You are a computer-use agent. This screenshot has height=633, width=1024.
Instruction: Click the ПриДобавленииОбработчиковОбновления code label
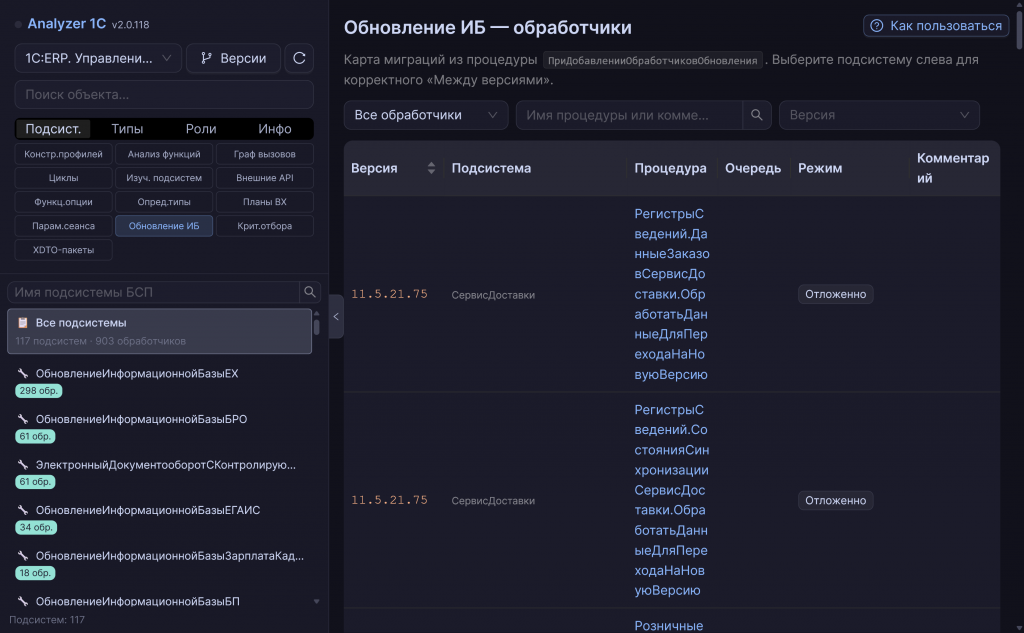click(652, 60)
